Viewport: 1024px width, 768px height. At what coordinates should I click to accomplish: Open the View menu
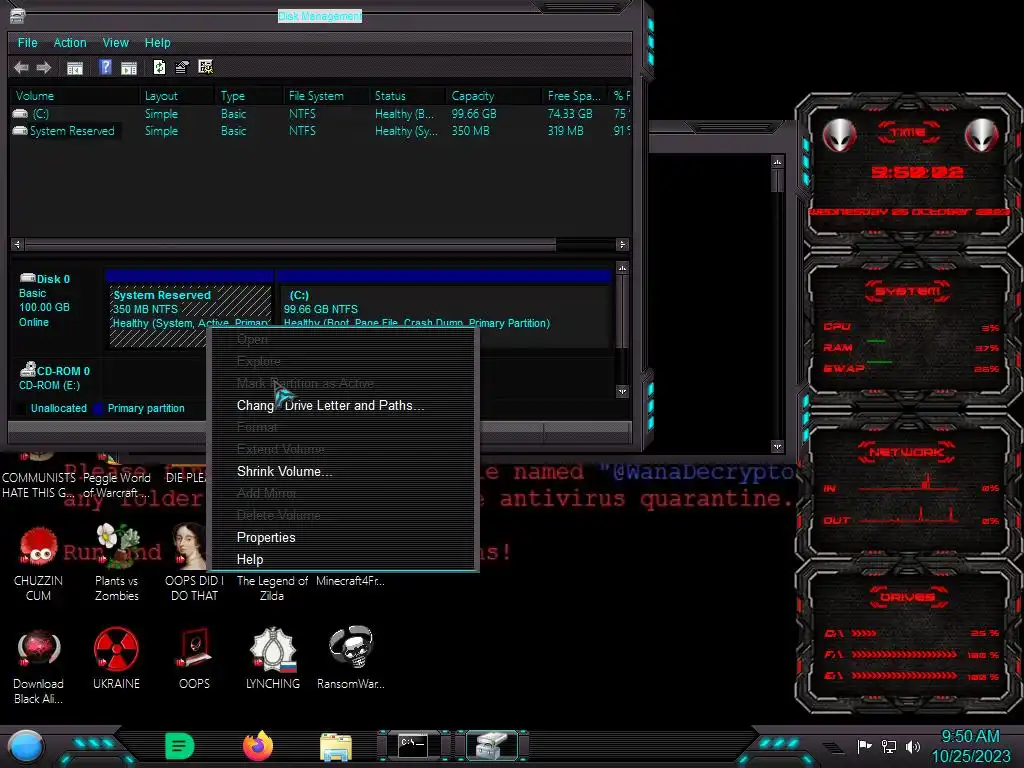coord(116,42)
